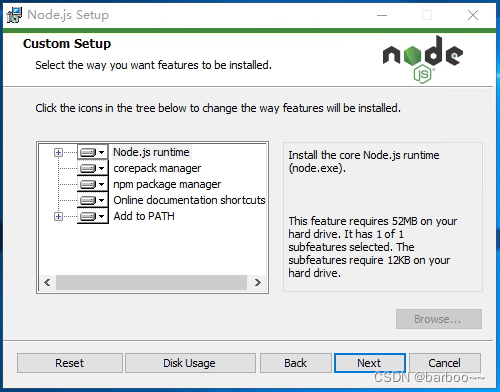500x392 pixels.
Task: Cancel the Node.js setup
Action: pyautogui.click(x=445, y=363)
